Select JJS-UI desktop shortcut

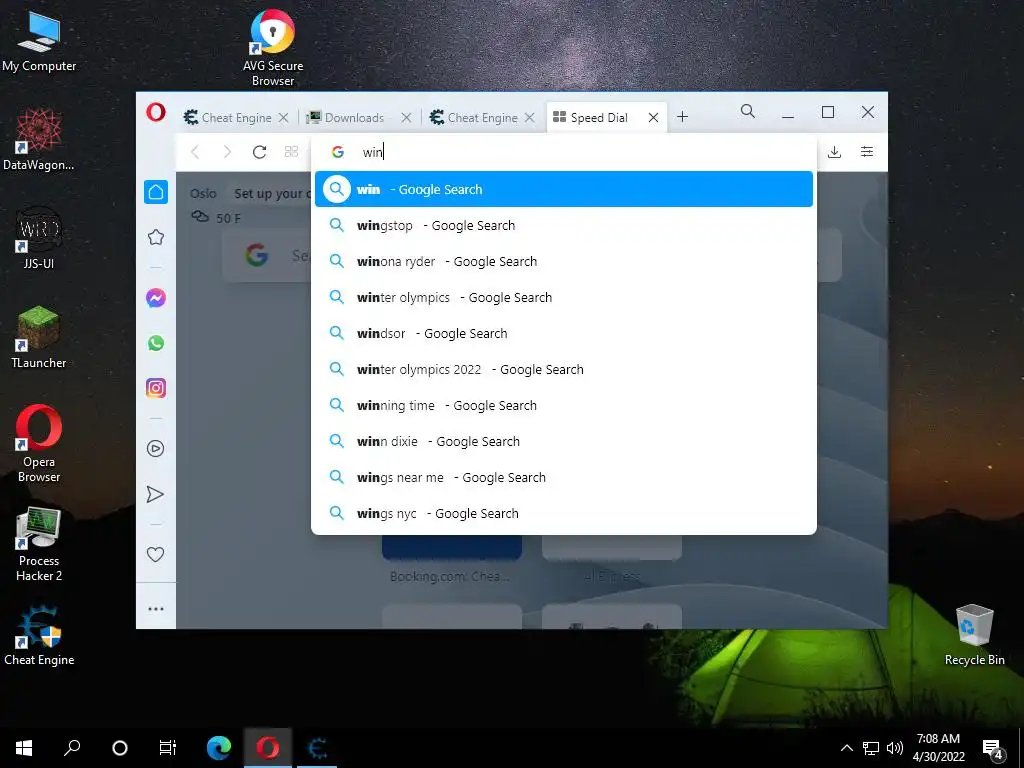pos(39,238)
